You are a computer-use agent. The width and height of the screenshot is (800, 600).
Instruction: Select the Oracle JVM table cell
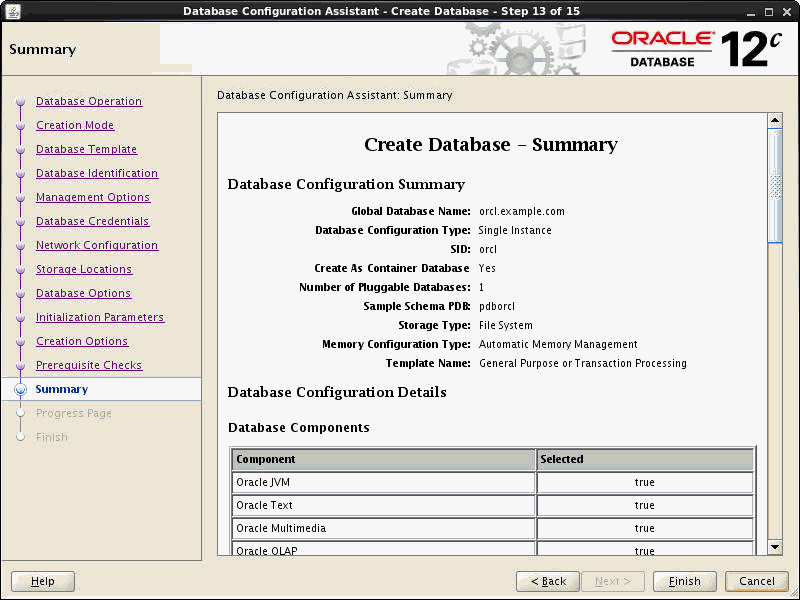(383, 482)
